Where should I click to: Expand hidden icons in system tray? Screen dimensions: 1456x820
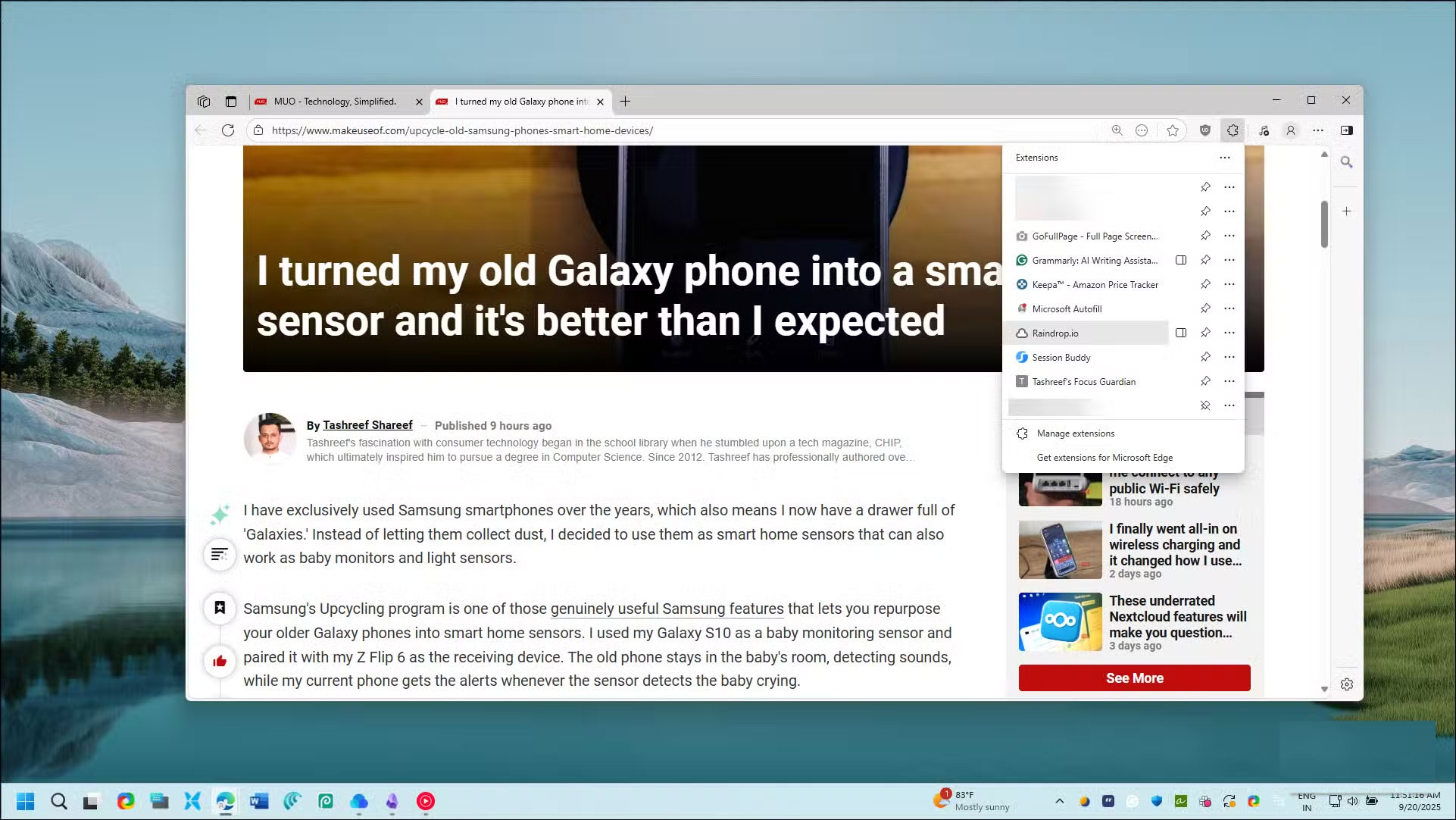coord(1060,801)
